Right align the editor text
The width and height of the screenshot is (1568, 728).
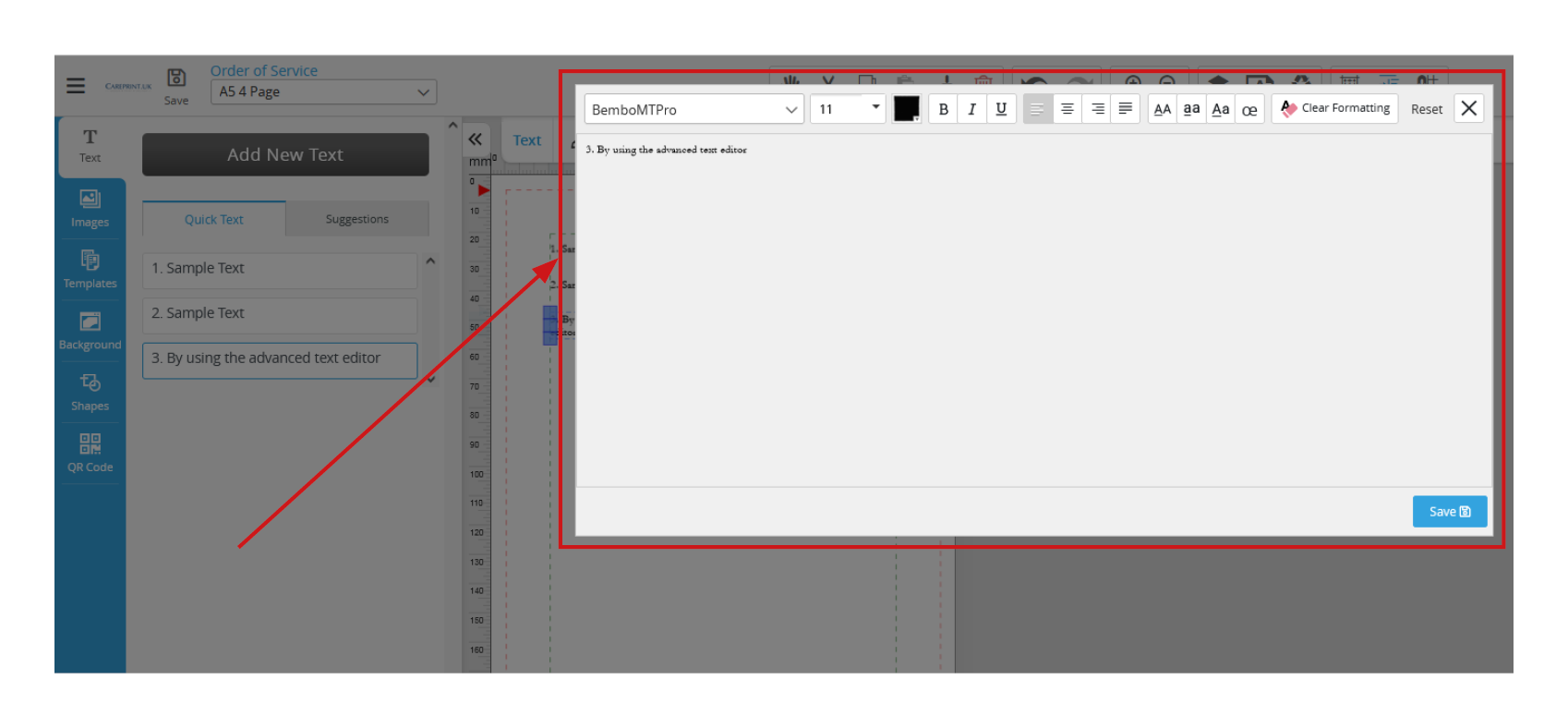point(1097,109)
